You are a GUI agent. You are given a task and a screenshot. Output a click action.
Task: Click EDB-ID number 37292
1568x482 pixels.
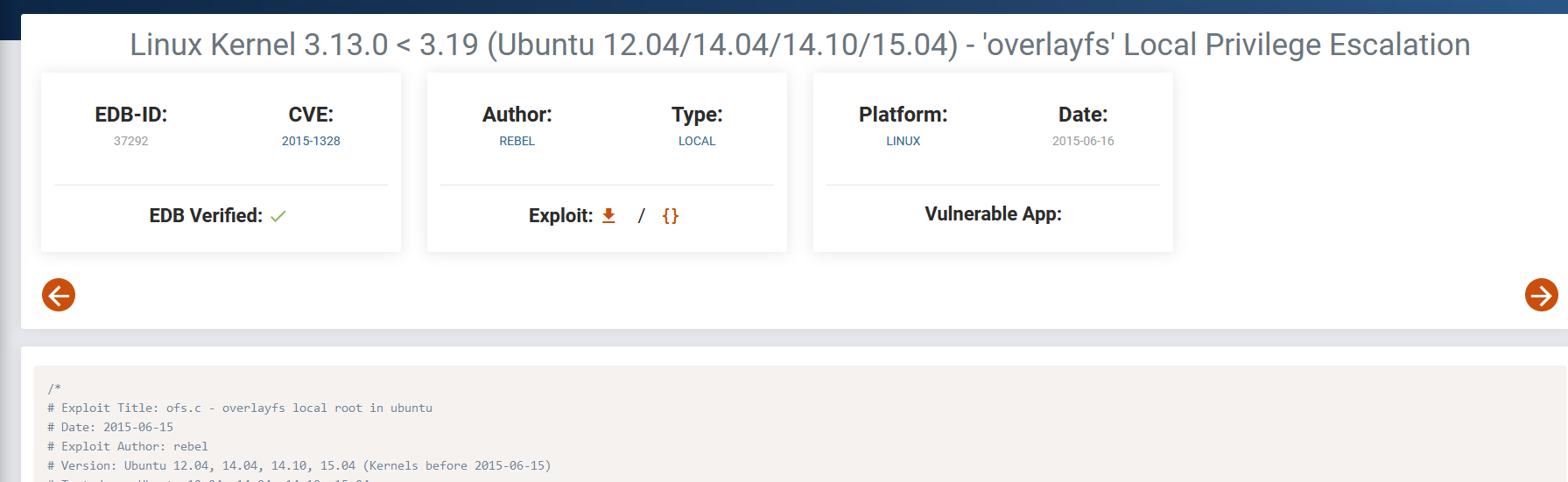[x=131, y=141]
